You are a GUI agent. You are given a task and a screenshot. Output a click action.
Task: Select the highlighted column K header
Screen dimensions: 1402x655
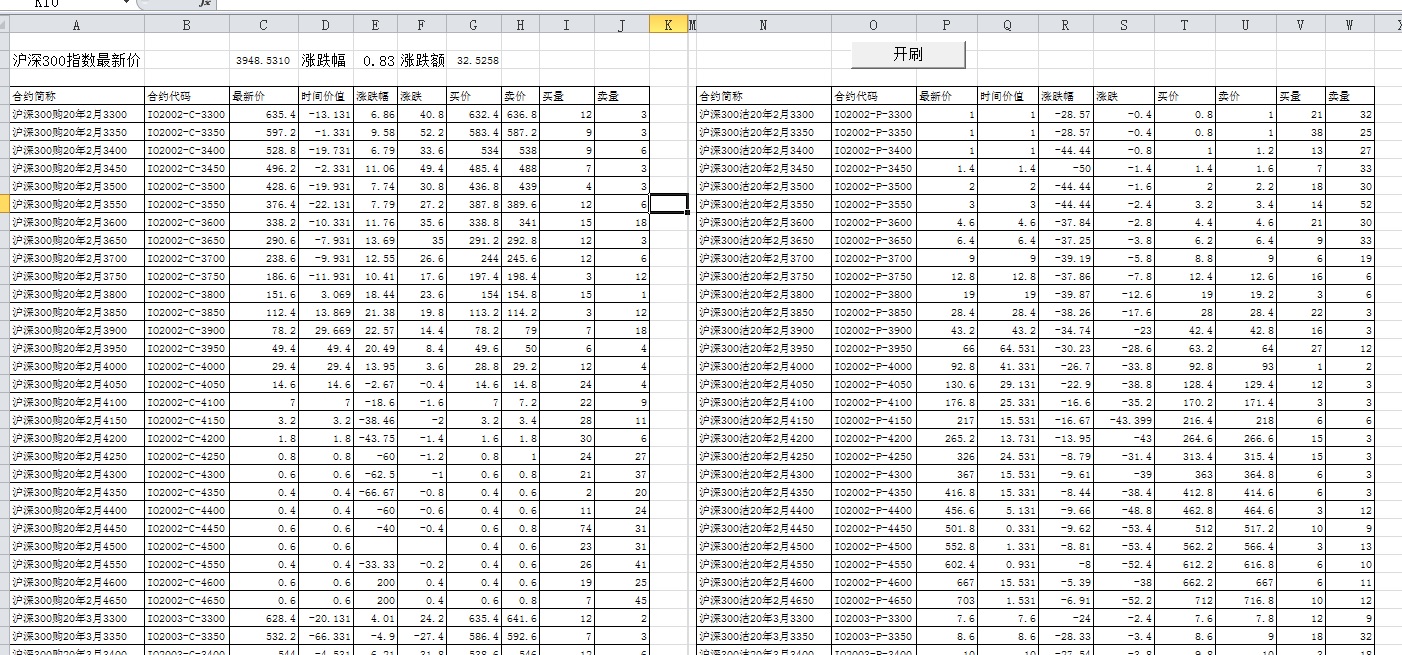tap(667, 26)
